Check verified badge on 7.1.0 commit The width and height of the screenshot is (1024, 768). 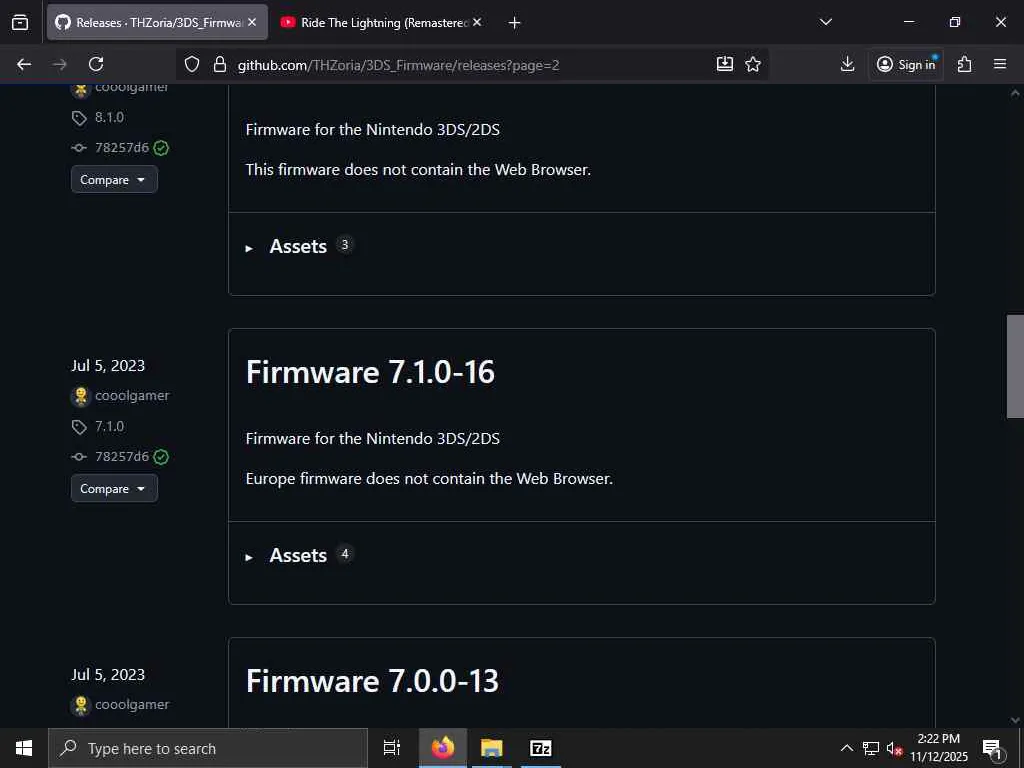(x=161, y=457)
